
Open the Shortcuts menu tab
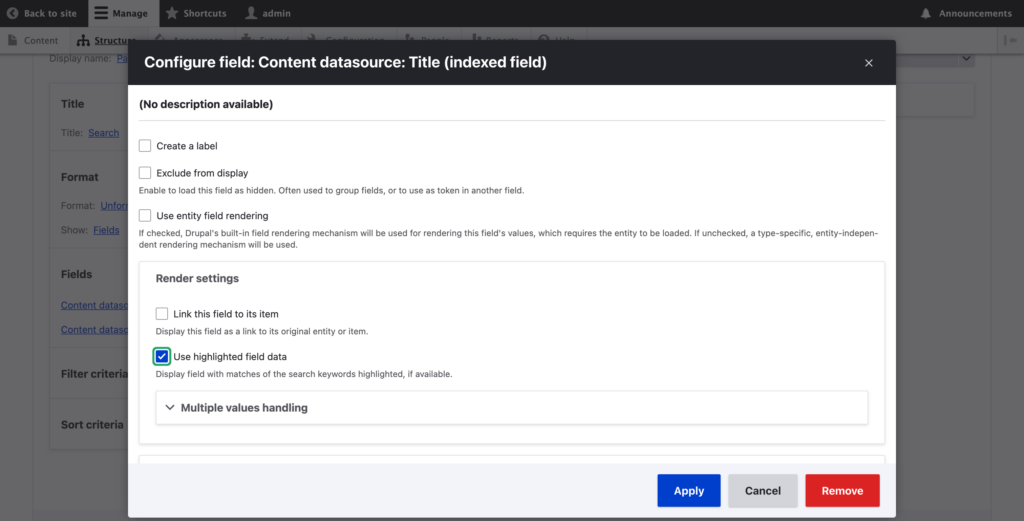[x=196, y=13]
